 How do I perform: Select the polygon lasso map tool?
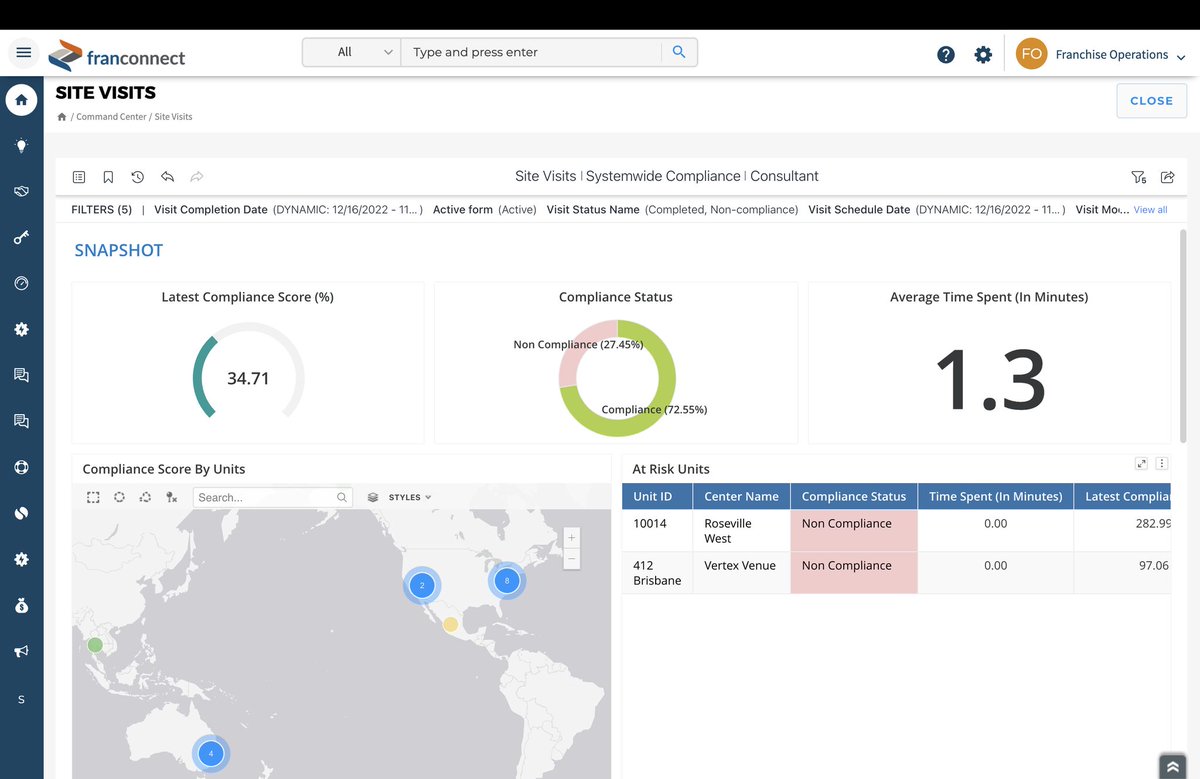point(145,497)
